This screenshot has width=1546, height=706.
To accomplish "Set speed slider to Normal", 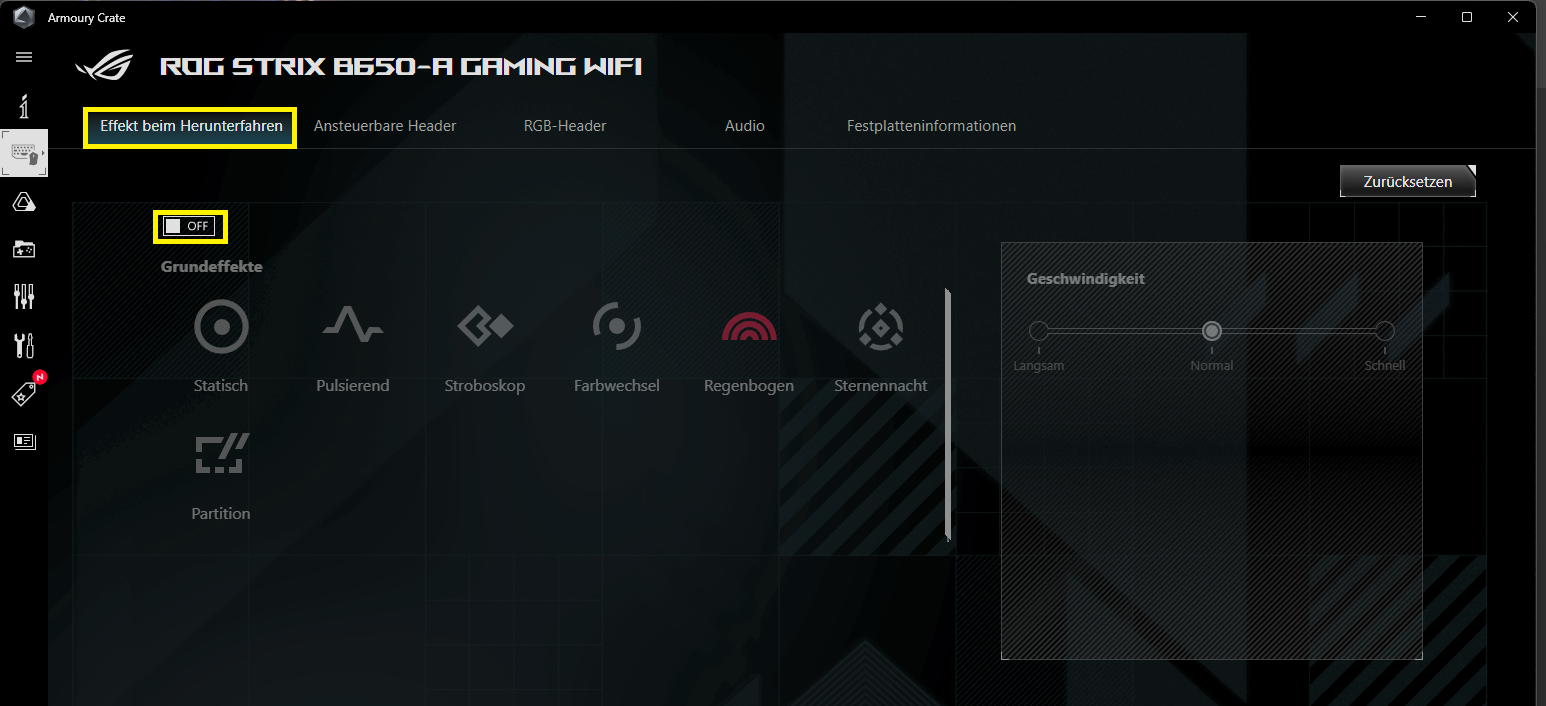I will pyautogui.click(x=1212, y=331).
